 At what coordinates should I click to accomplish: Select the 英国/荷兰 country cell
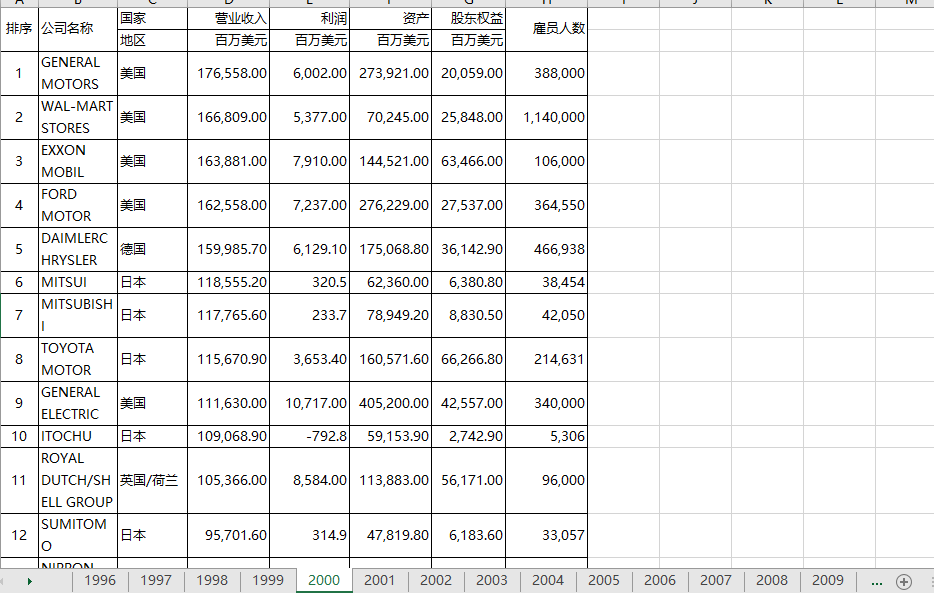click(x=152, y=480)
